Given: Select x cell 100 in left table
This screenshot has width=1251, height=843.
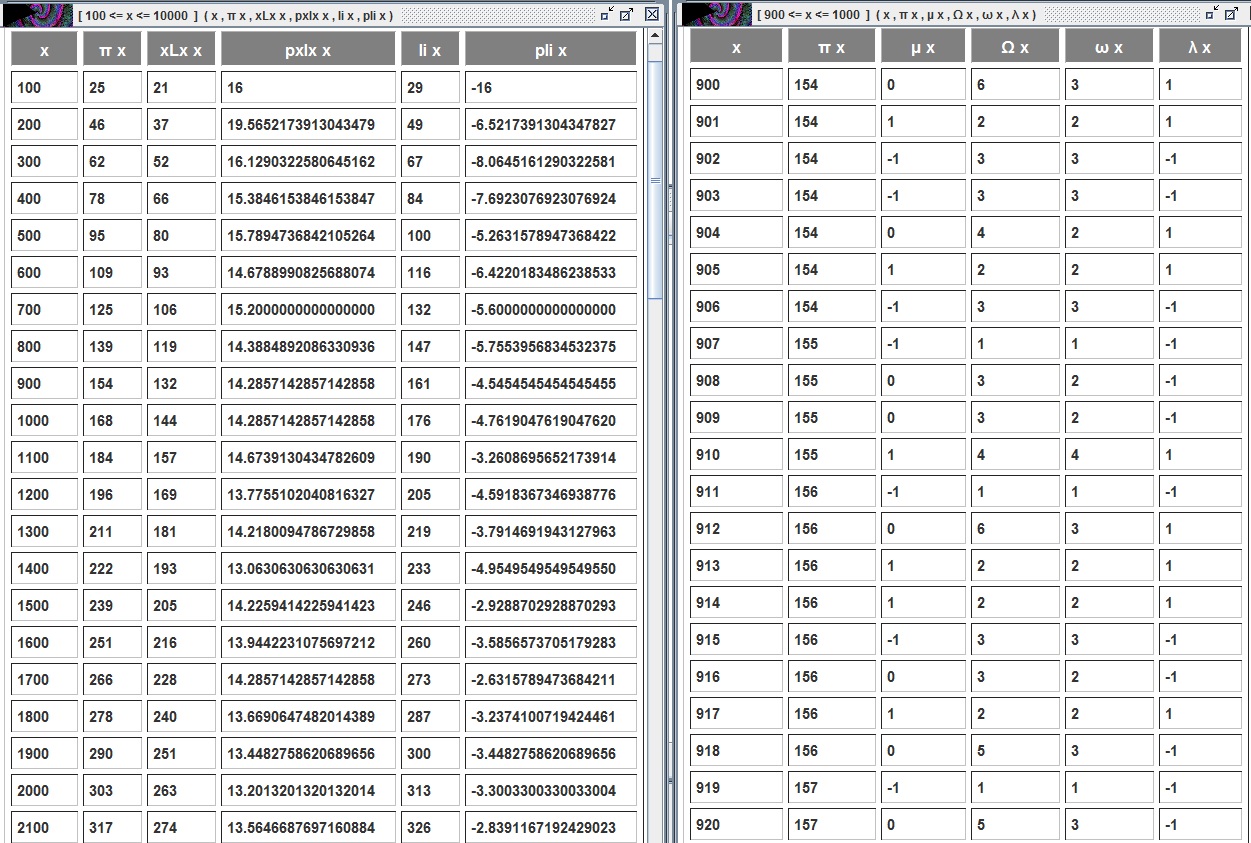Looking at the screenshot, I should pyautogui.click(x=44, y=88).
